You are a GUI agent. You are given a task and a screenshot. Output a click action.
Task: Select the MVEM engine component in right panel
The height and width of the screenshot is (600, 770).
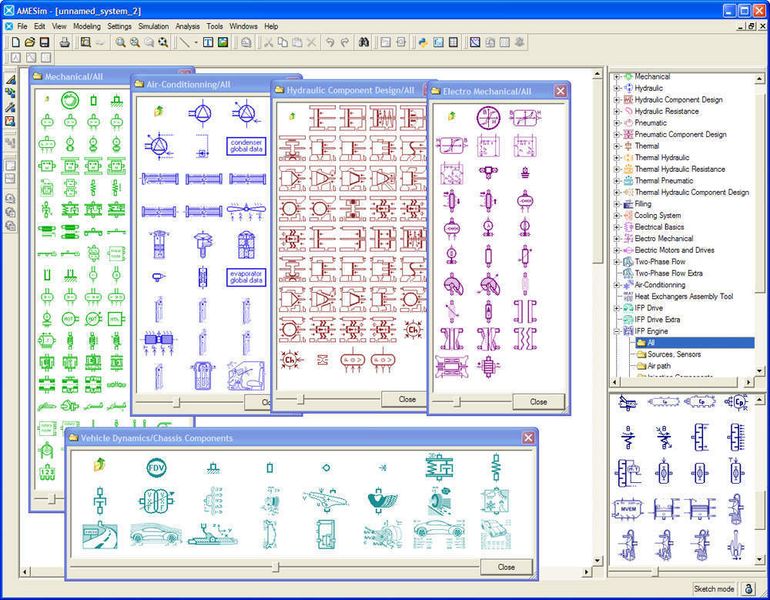click(x=628, y=509)
